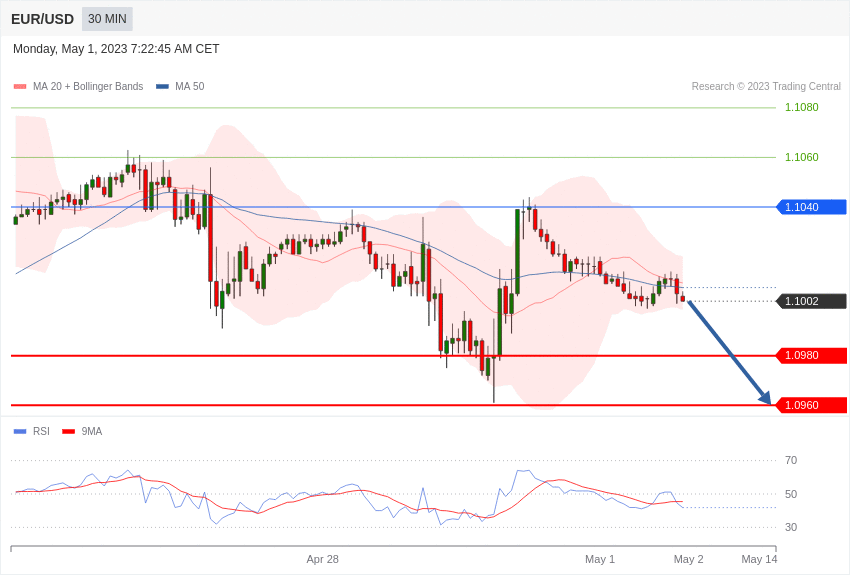Image resolution: width=850 pixels, height=576 pixels.
Task: Click the 'May 1' time axis label
Action: click(600, 559)
